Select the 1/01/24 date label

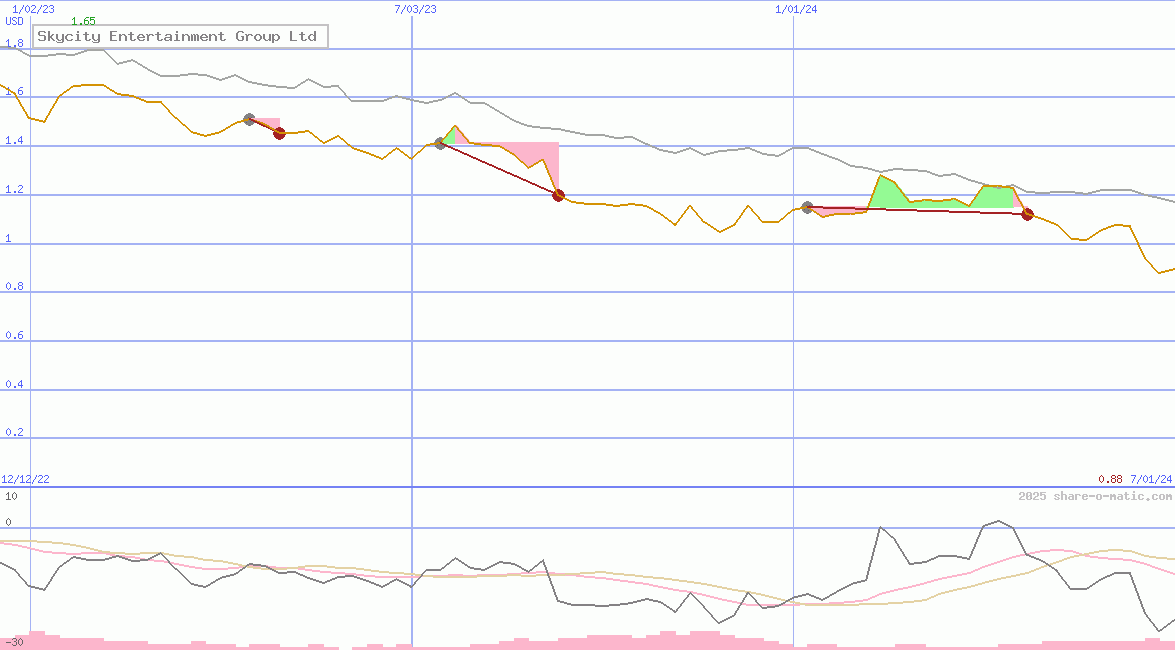pyautogui.click(x=796, y=9)
